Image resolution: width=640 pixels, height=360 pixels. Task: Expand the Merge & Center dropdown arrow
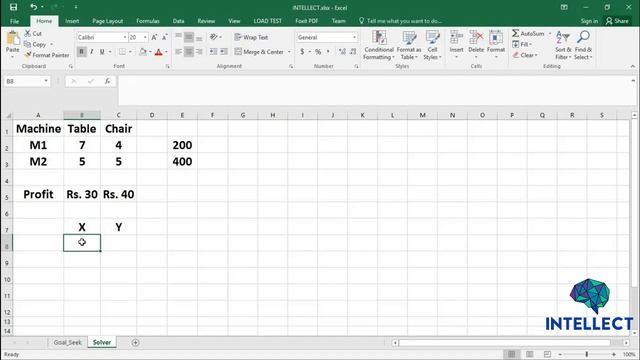[289, 52]
